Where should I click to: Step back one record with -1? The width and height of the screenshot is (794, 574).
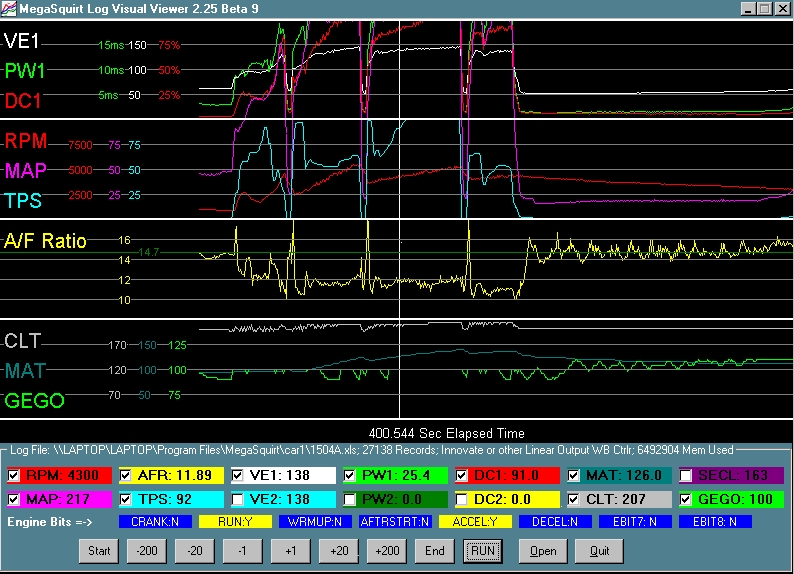coord(243,551)
